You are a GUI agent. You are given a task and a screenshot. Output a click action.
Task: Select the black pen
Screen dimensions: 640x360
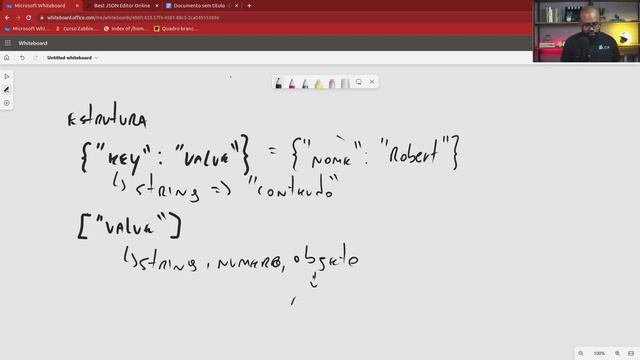click(x=278, y=83)
